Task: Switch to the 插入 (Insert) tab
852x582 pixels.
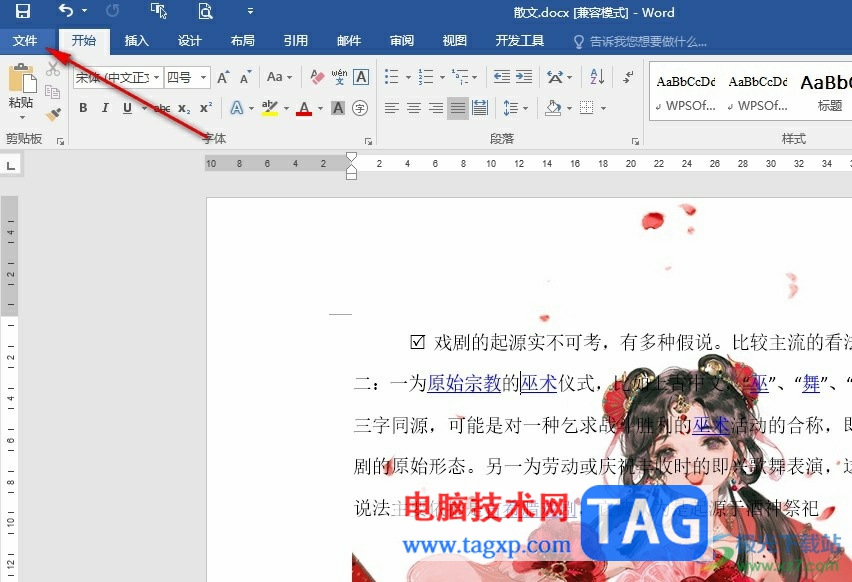Action: (x=136, y=41)
